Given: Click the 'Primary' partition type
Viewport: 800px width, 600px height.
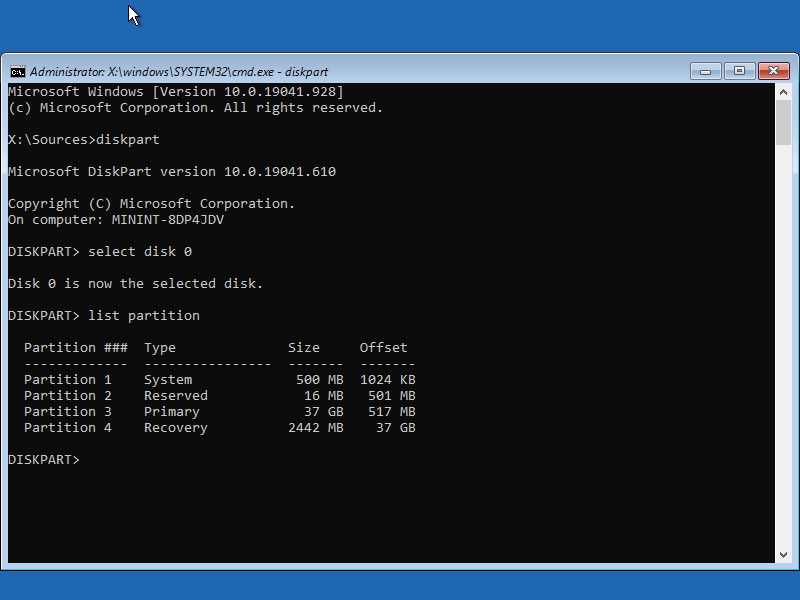Looking at the screenshot, I should (171, 412).
